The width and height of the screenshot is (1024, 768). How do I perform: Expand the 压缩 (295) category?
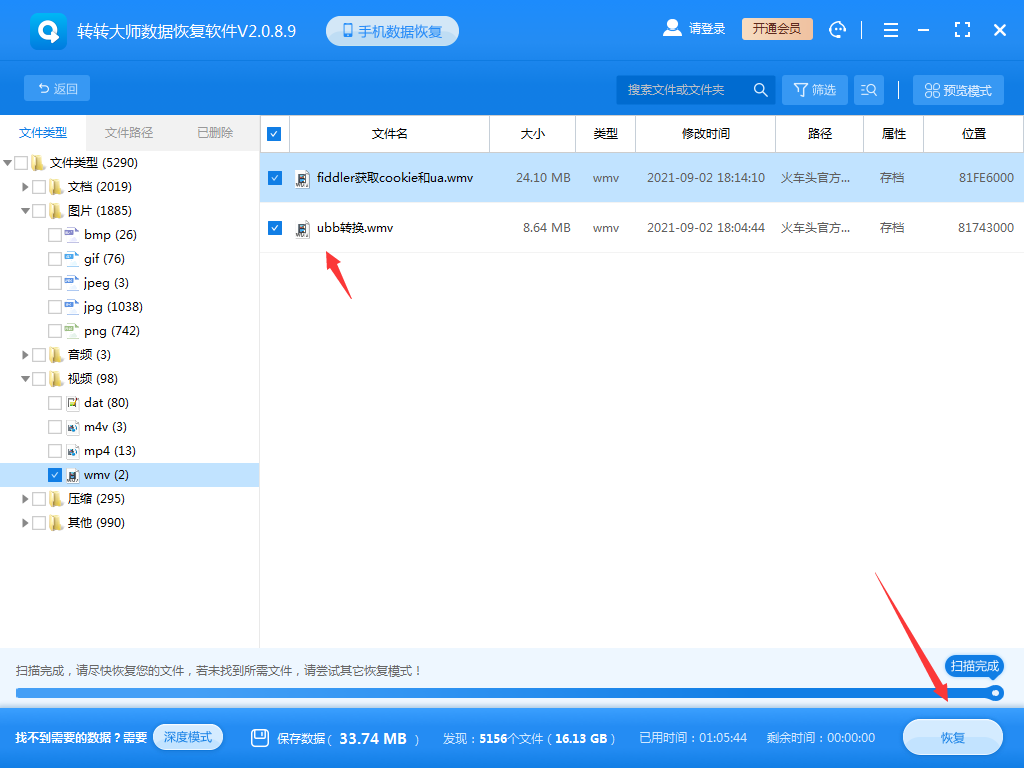tap(24, 498)
